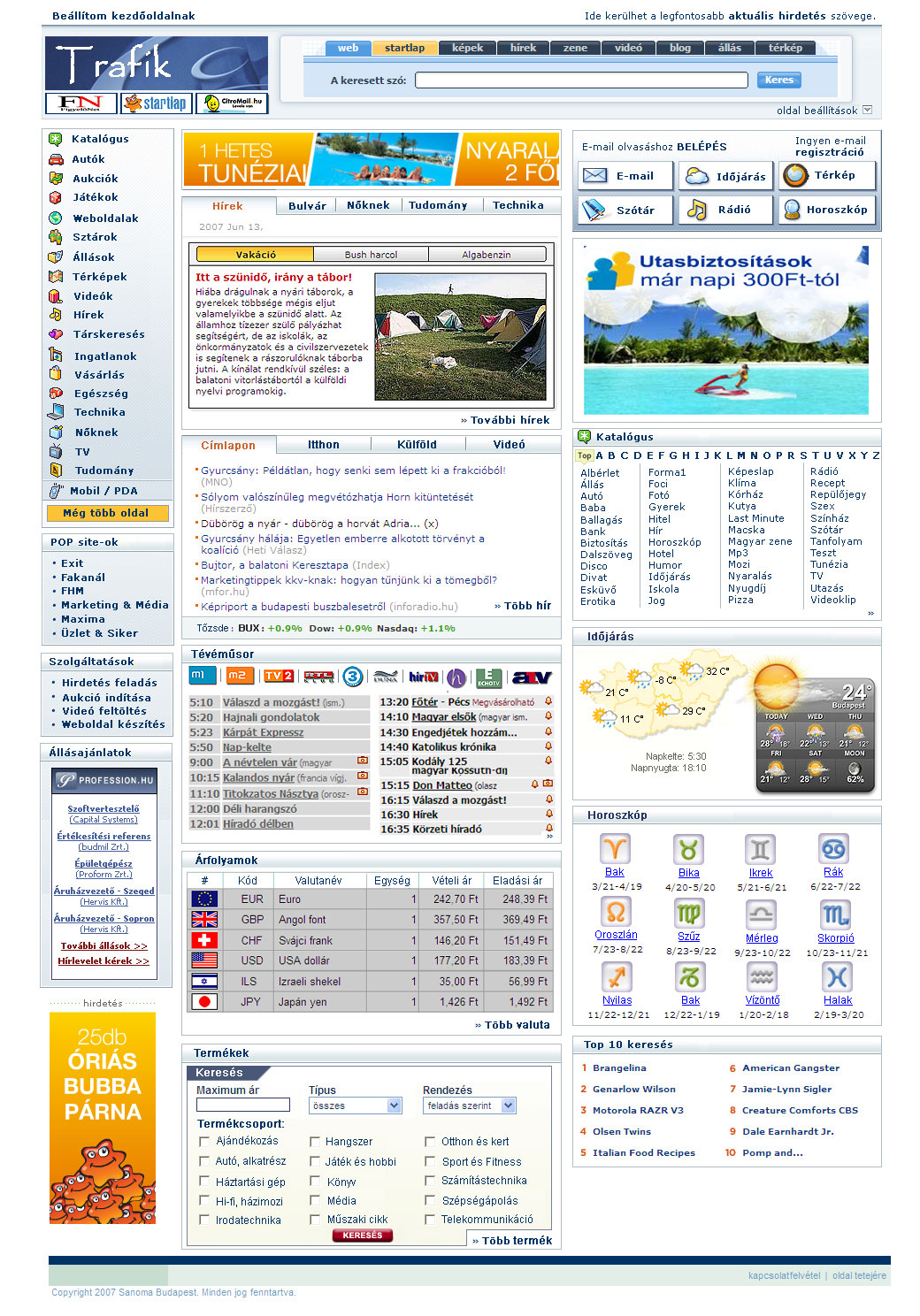Click the Még több oldal button

(x=105, y=513)
